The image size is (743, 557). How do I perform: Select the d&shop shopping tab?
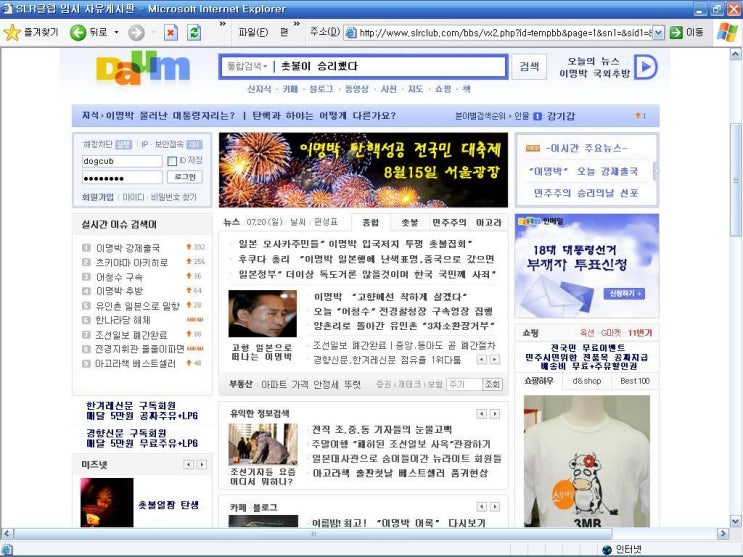[586, 381]
